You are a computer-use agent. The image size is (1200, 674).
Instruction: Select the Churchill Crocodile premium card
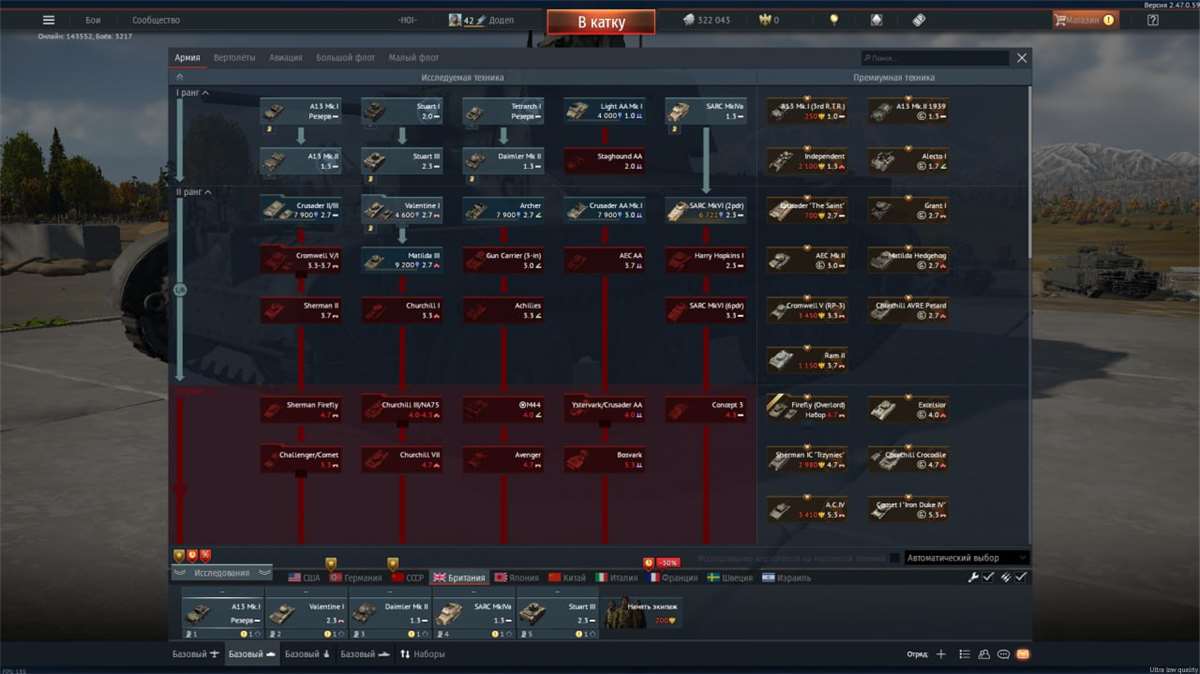(907, 460)
